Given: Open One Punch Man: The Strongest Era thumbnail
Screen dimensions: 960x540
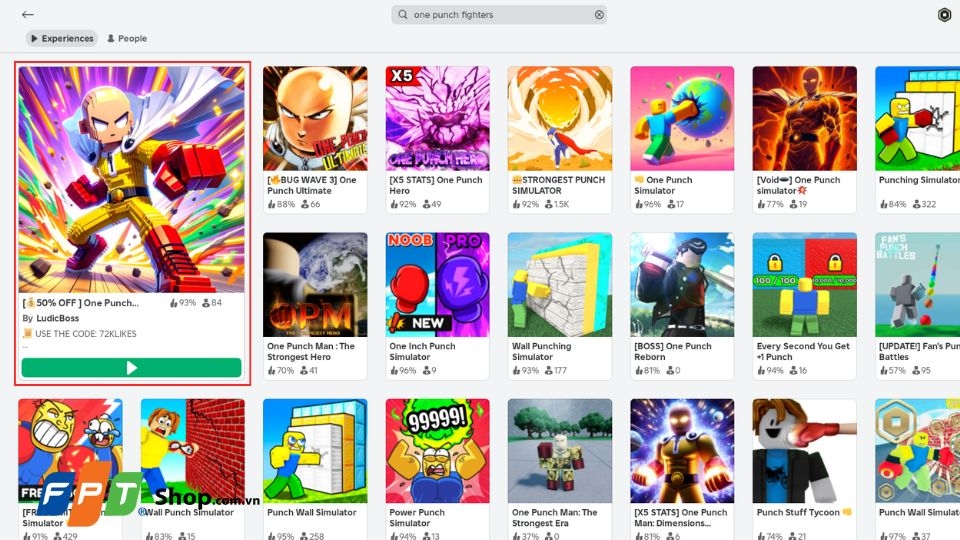Looking at the screenshot, I should click(x=560, y=451).
